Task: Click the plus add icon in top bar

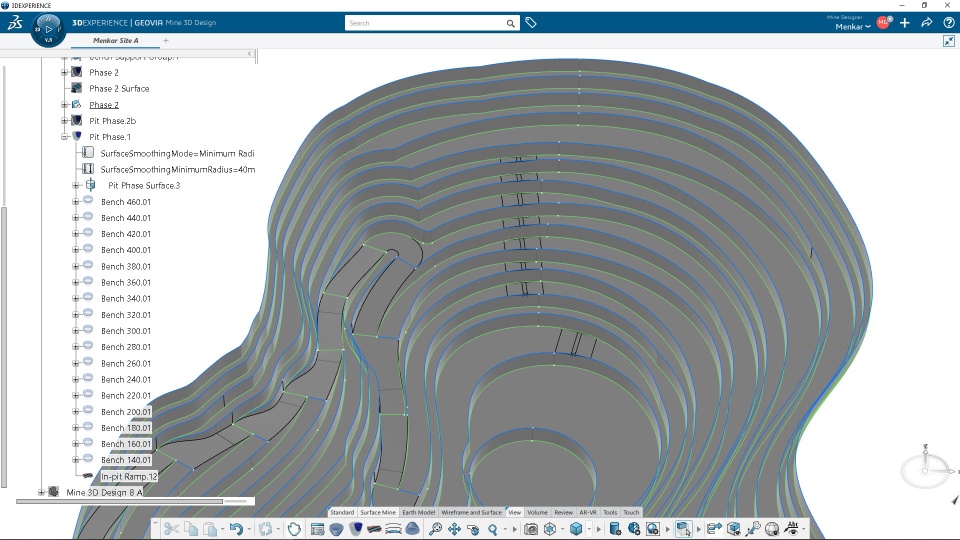Action: click(905, 23)
